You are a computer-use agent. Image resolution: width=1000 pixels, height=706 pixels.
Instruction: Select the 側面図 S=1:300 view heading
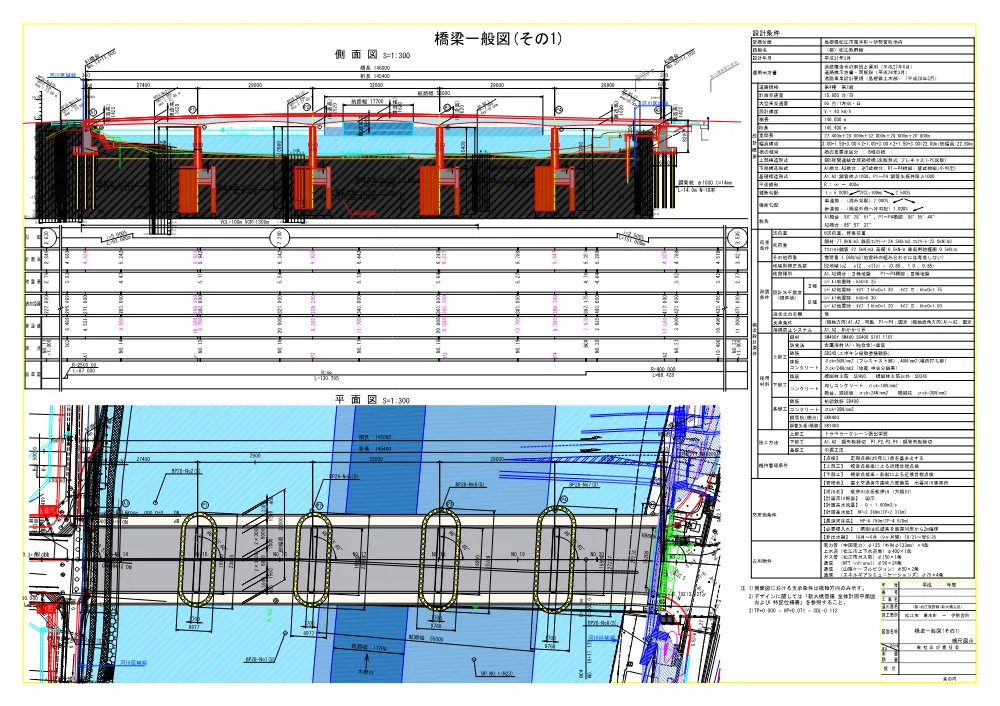click(372, 55)
